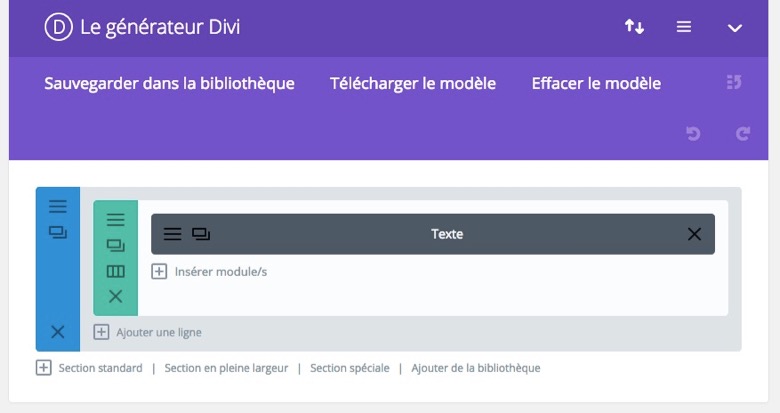
Task: Click the undo arrow icon
Action: [x=693, y=133]
